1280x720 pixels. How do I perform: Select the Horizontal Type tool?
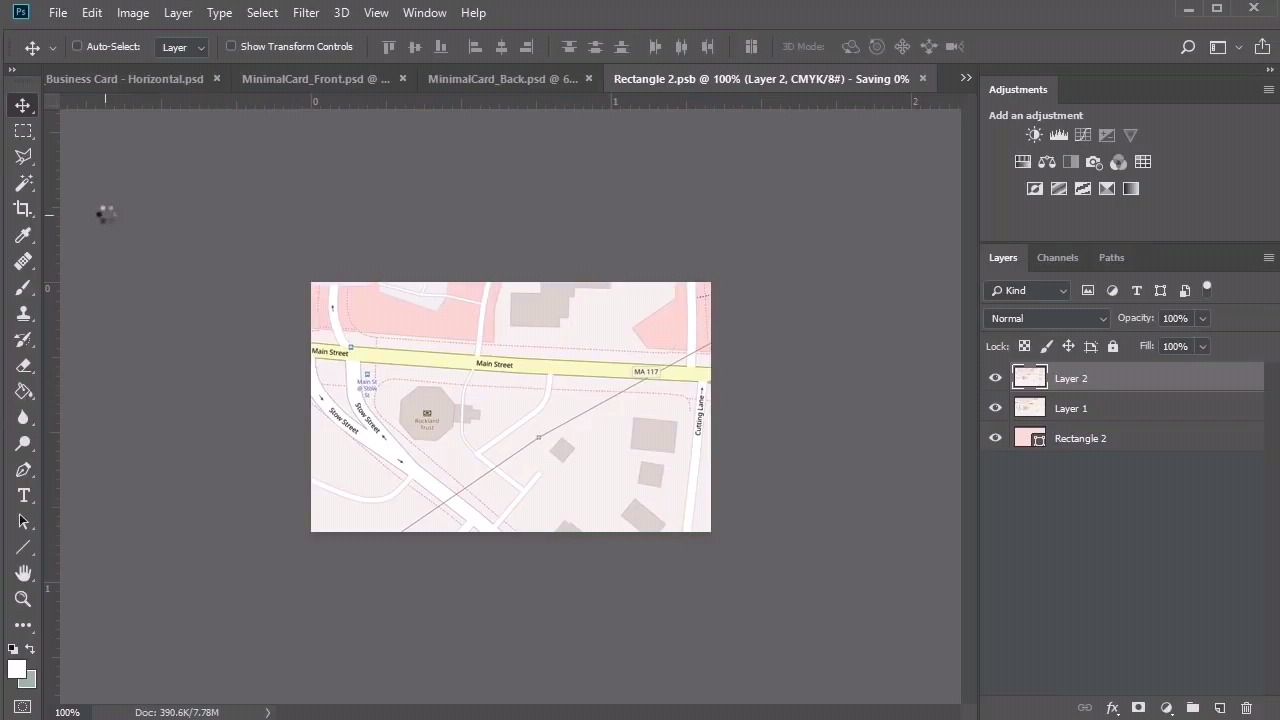pos(23,496)
